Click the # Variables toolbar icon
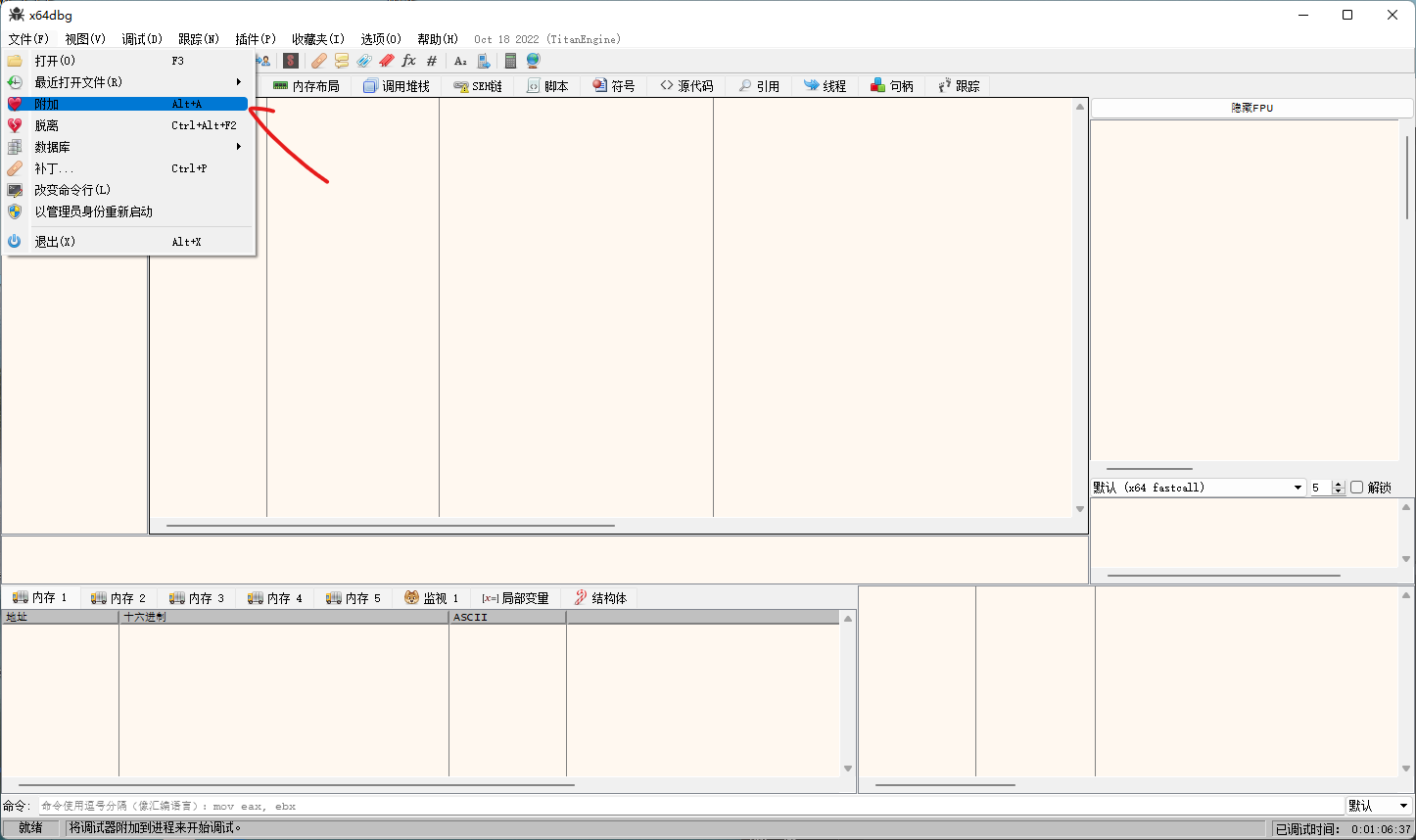The width and height of the screenshot is (1416, 840). point(432,61)
